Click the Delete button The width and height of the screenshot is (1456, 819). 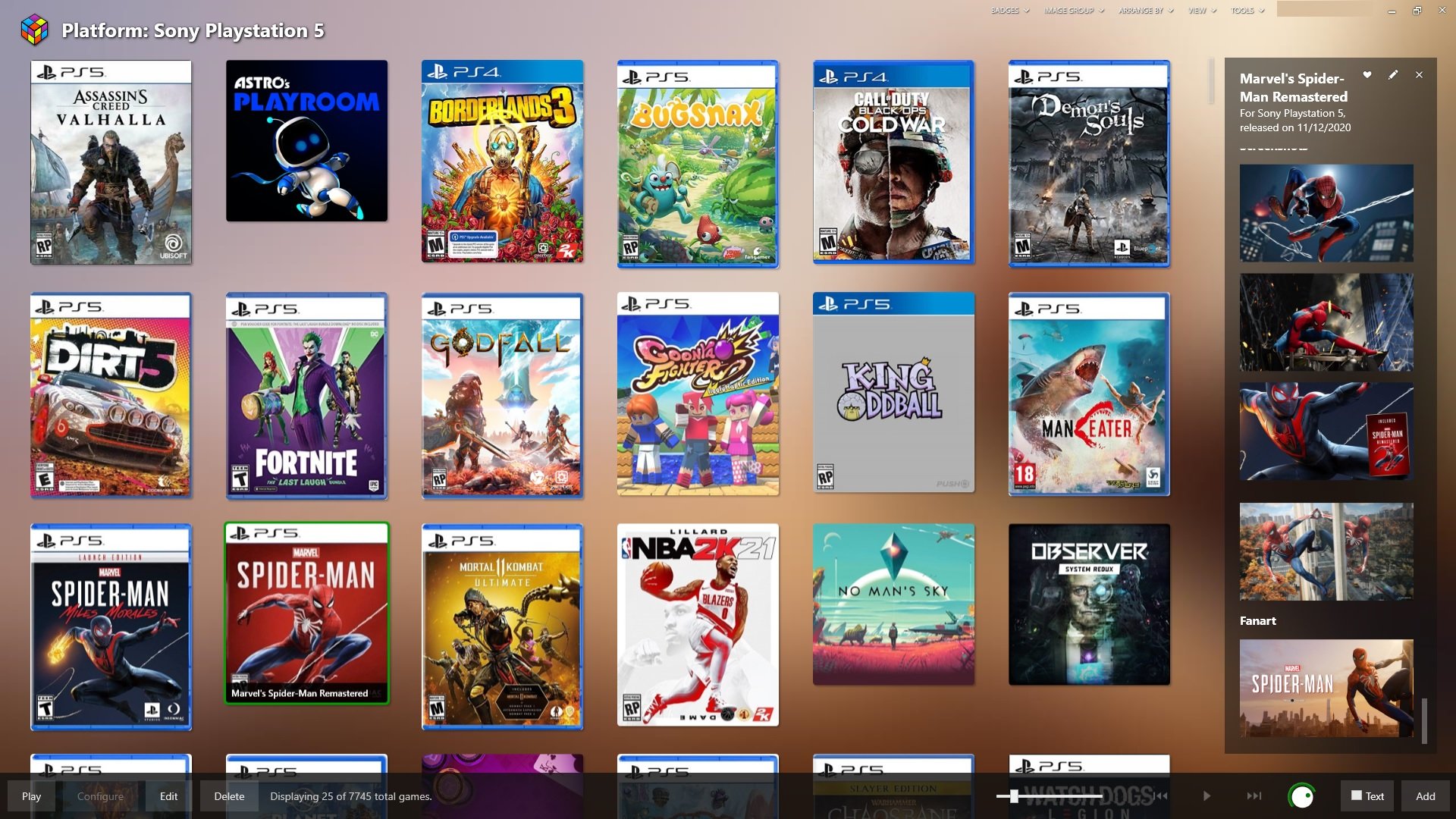click(x=229, y=796)
